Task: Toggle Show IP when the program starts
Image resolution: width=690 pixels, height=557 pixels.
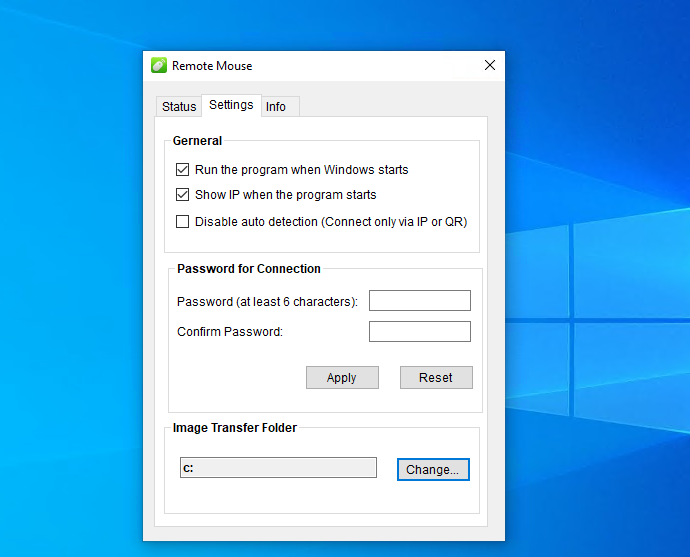Action: click(x=182, y=195)
